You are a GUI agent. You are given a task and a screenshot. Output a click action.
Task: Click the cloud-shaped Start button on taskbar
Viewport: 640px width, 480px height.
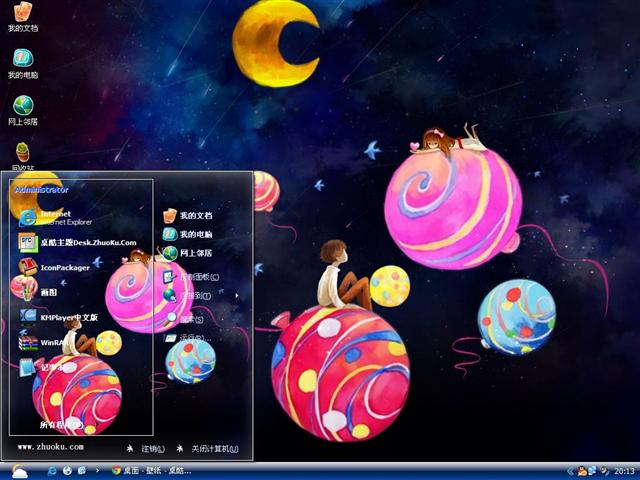point(19,471)
